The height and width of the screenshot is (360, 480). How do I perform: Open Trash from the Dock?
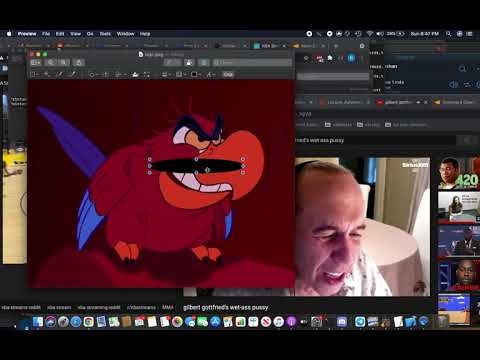442,322
